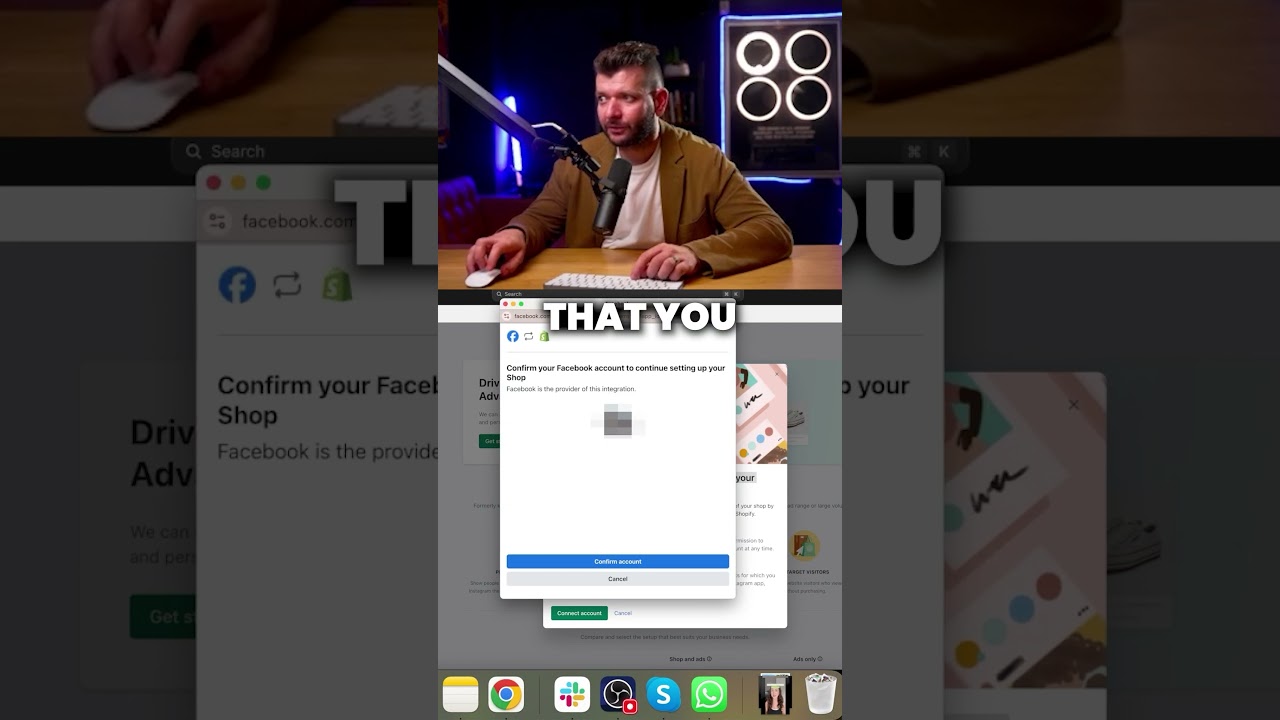Open Slack from the dock
The width and height of the screenshot is (1280, 720).
tap(573, 694)
